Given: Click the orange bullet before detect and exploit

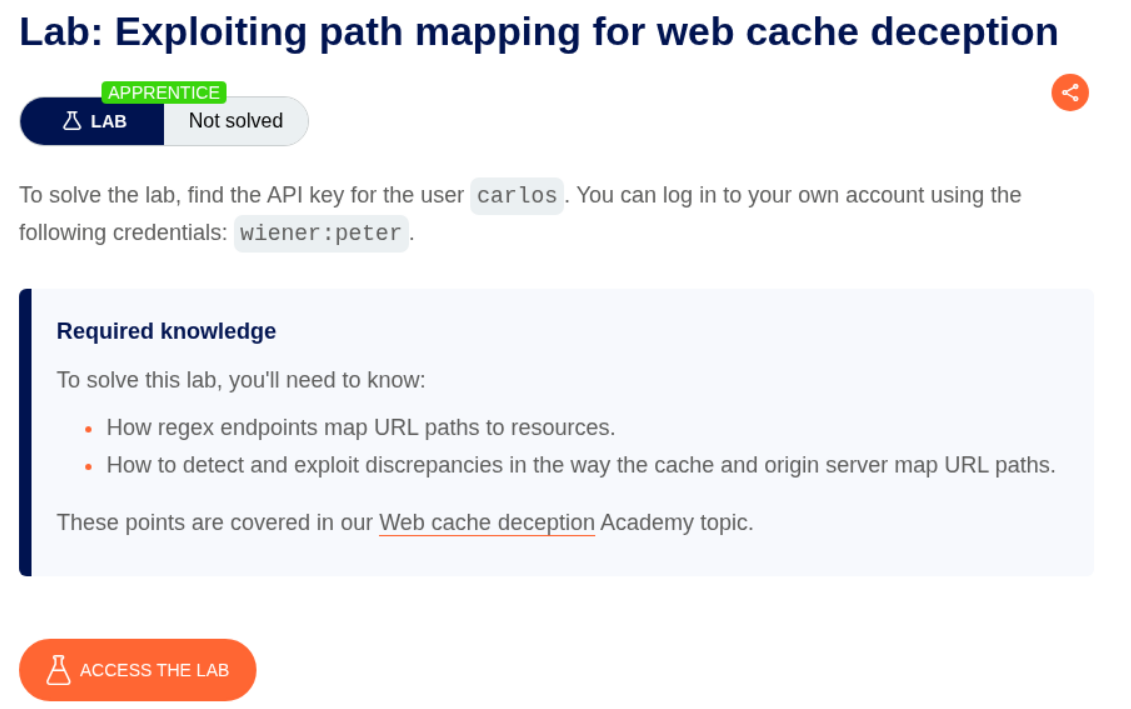Looking at the screenshot, I should tap(89, 466).
